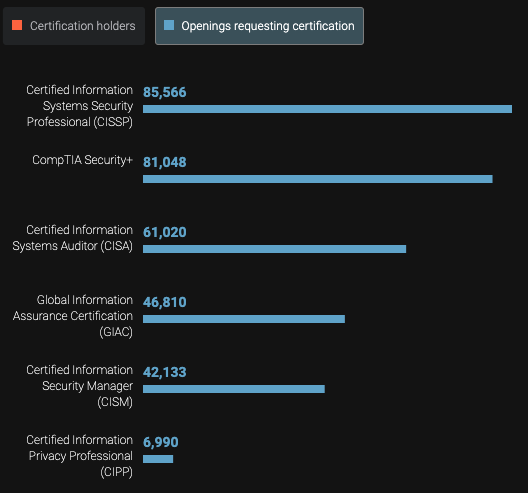The height and width of the screenshot is (493, 528).
Task: Select the value 6,990
Action: click(x=161, y=442)
